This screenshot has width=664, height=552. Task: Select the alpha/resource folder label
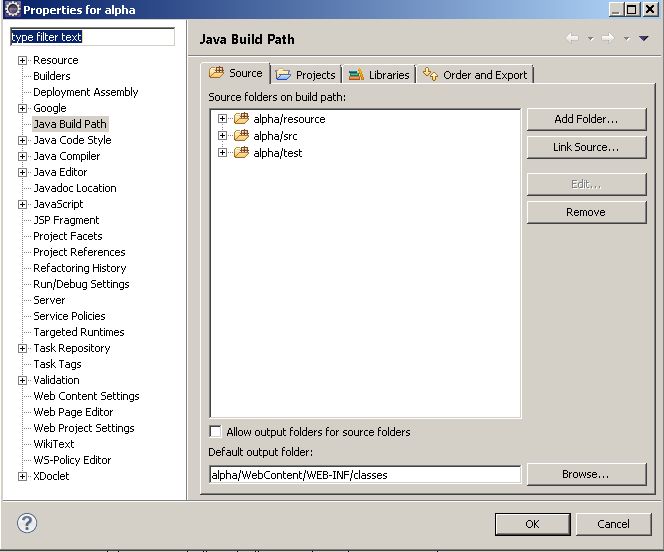[289, 119]
